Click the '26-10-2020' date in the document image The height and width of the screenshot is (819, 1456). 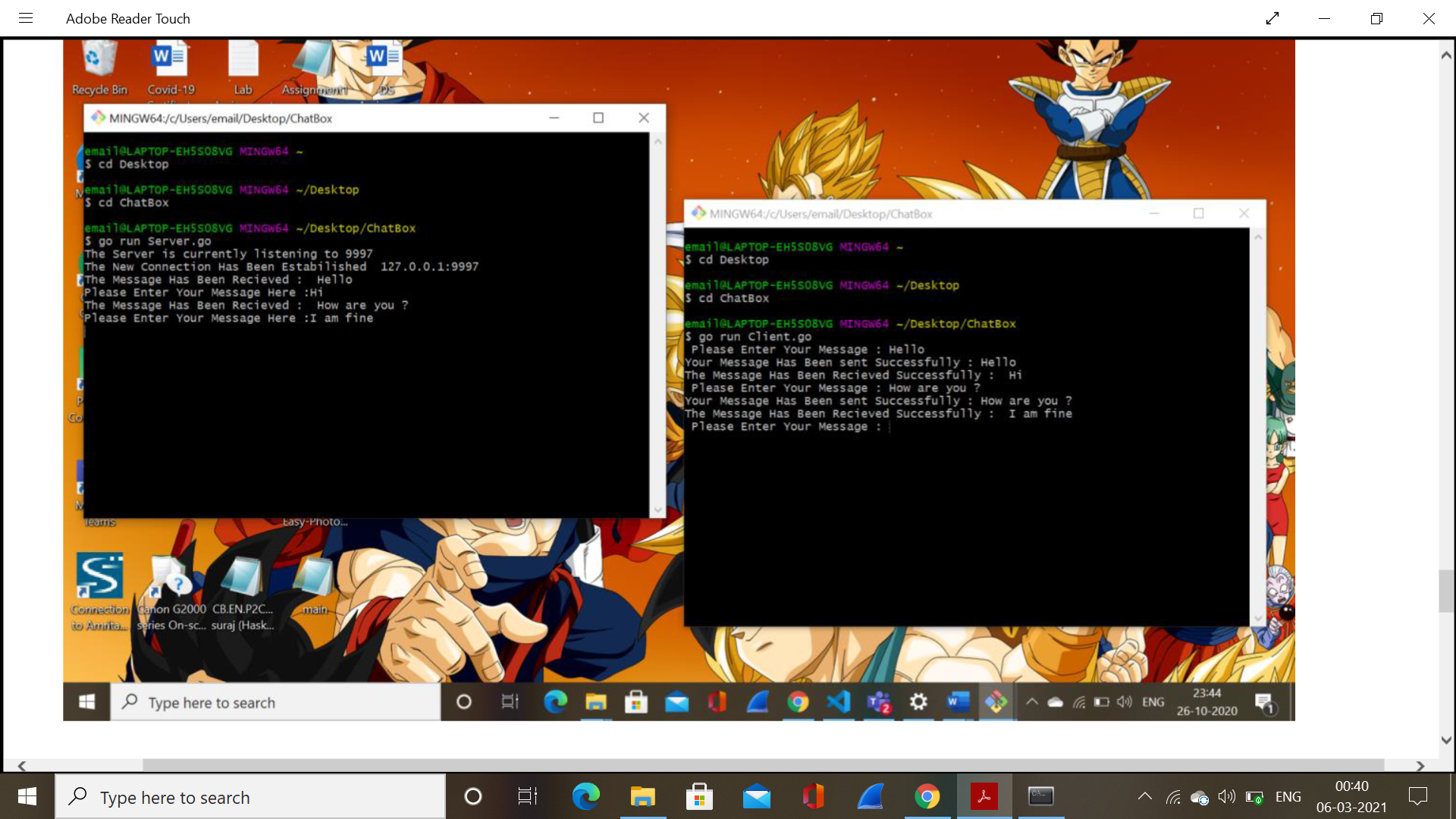pos(1207,711)
